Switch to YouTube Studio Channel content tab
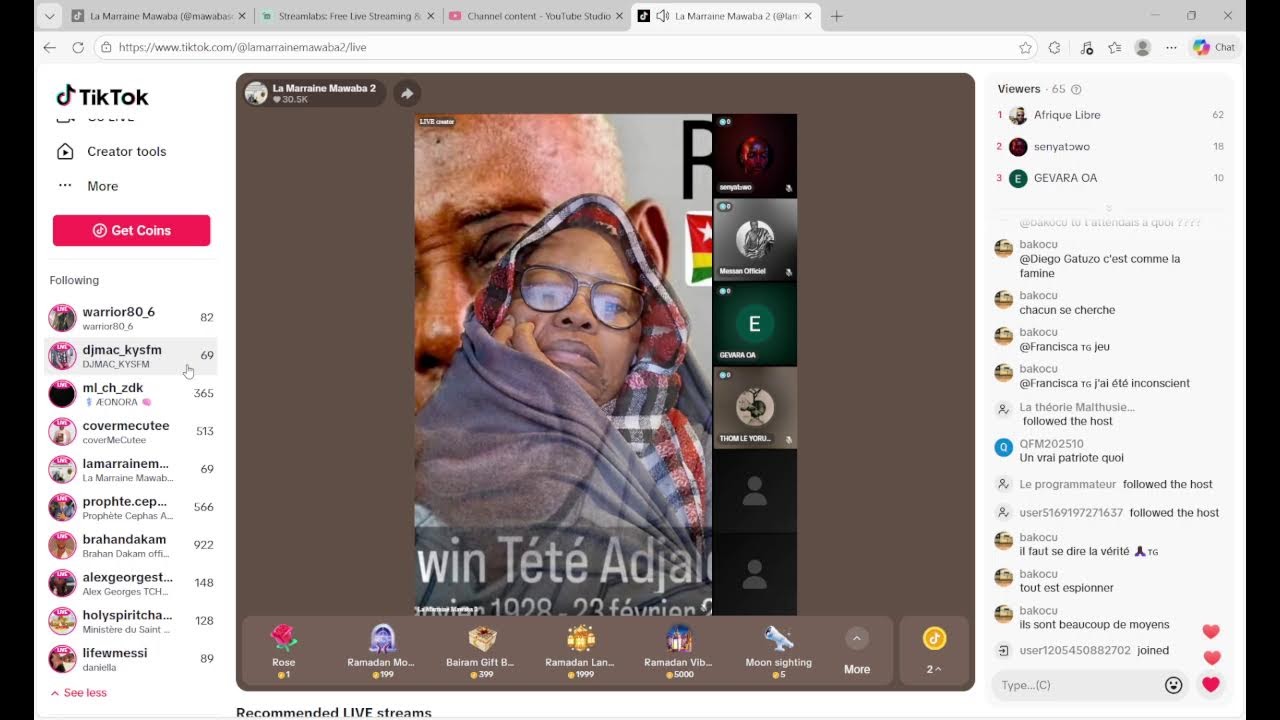The height and width of the screenshot is (720, 1280). pyautogui.click(x=536, y=16)
